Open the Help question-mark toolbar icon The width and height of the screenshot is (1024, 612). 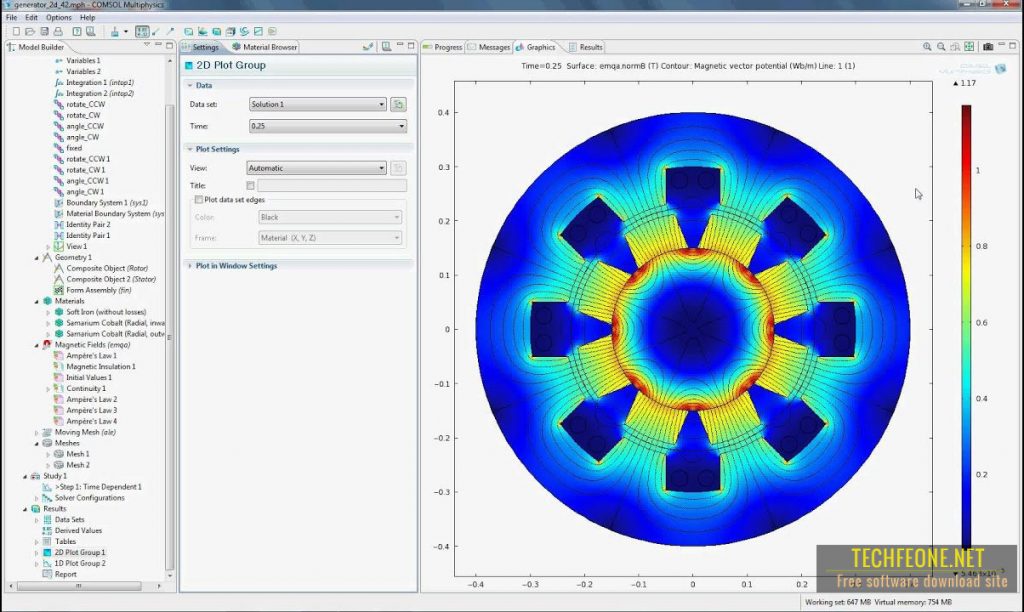[x=77, y=31]
